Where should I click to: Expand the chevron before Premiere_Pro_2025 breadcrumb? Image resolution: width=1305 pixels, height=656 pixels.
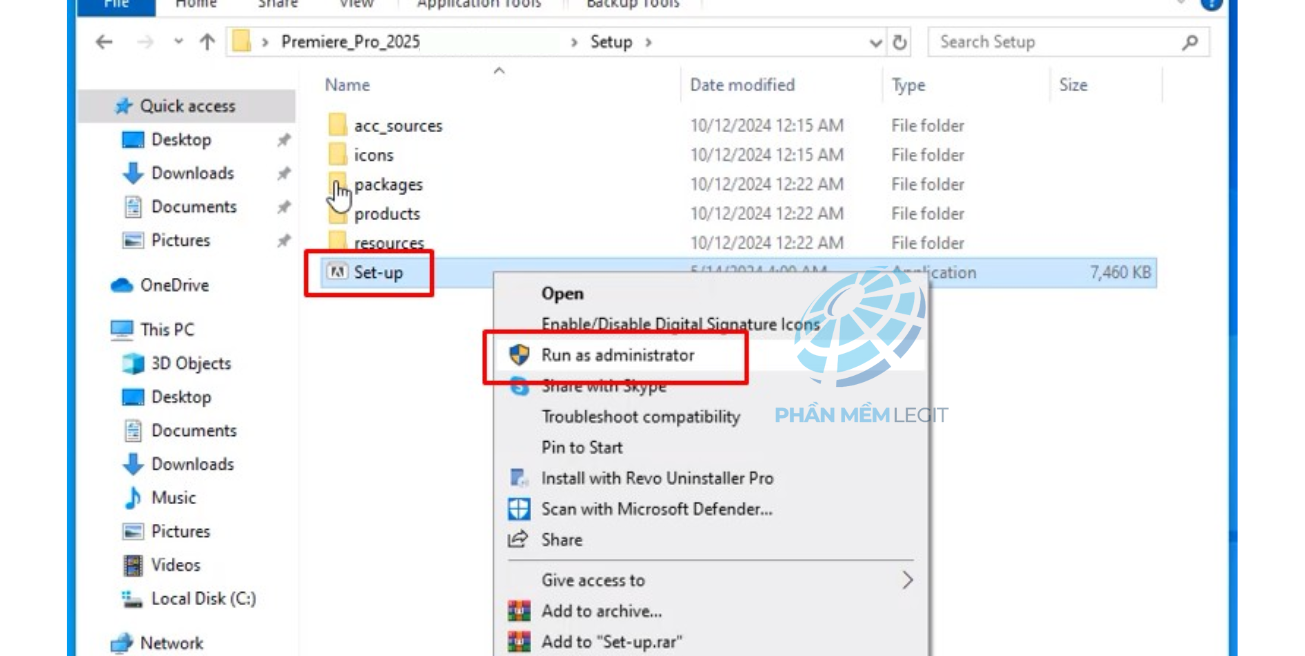pos(265,42)
